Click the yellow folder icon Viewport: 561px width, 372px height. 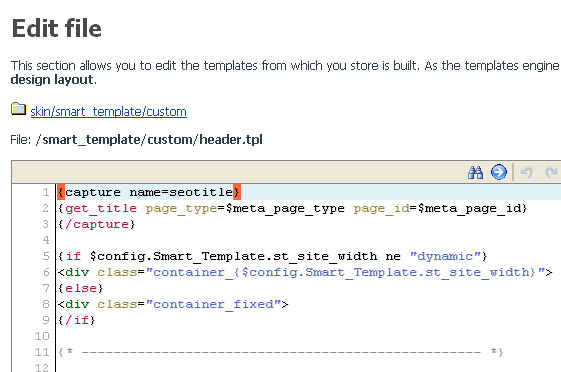(18, 109)
